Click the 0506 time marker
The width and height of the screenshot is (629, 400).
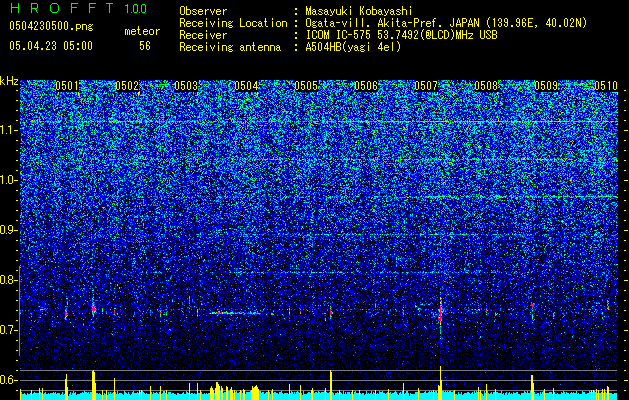click(x=366, y=86)
